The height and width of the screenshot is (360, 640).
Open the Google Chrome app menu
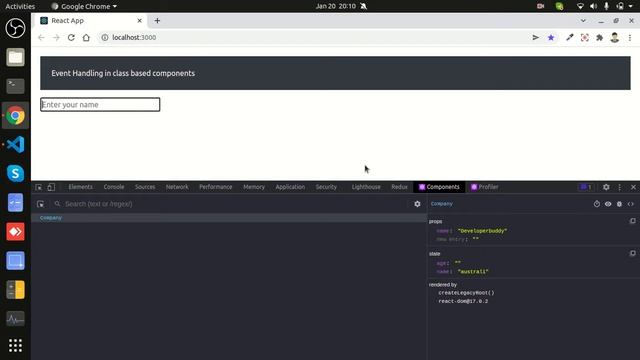point(84,6)
